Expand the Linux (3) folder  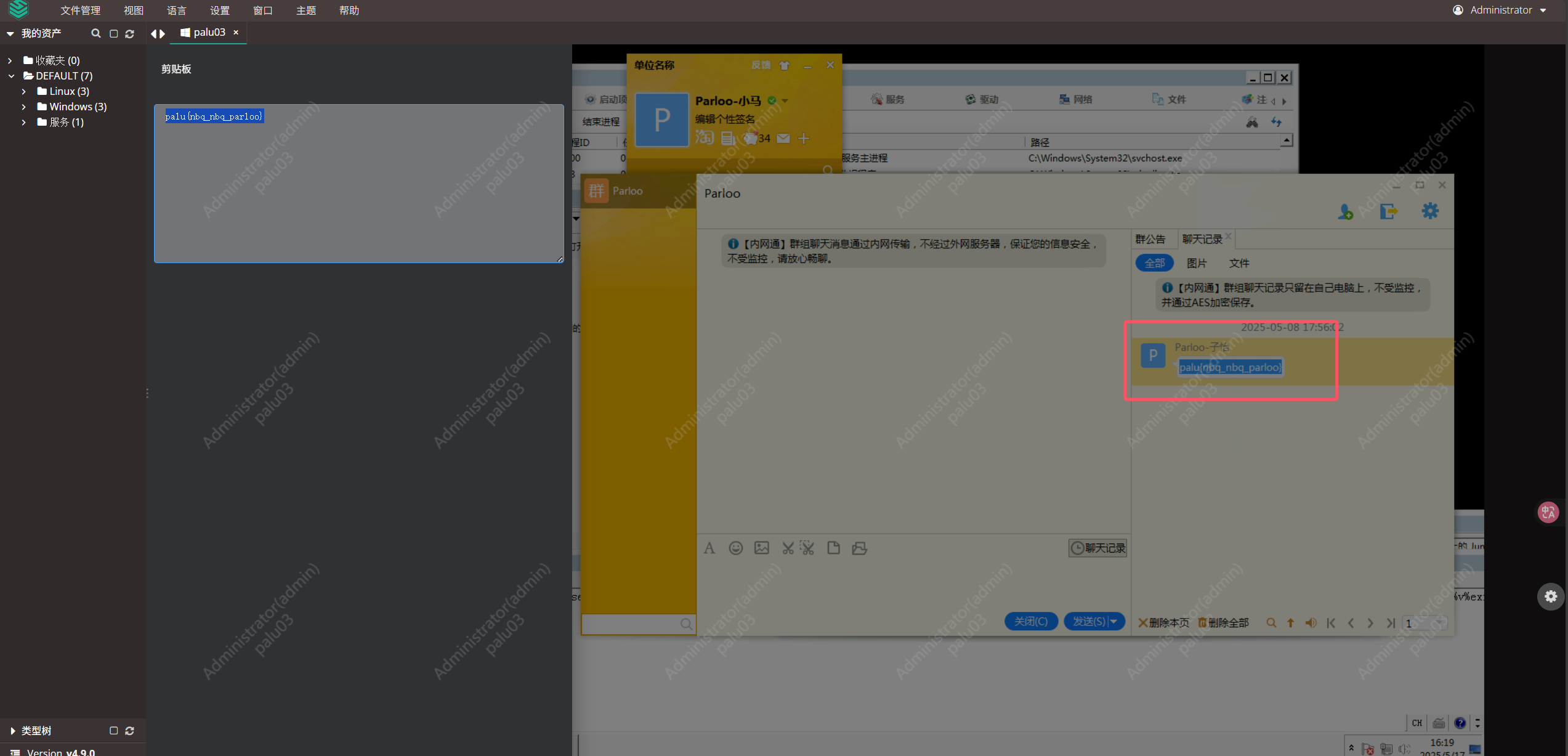tap(24, 91)
